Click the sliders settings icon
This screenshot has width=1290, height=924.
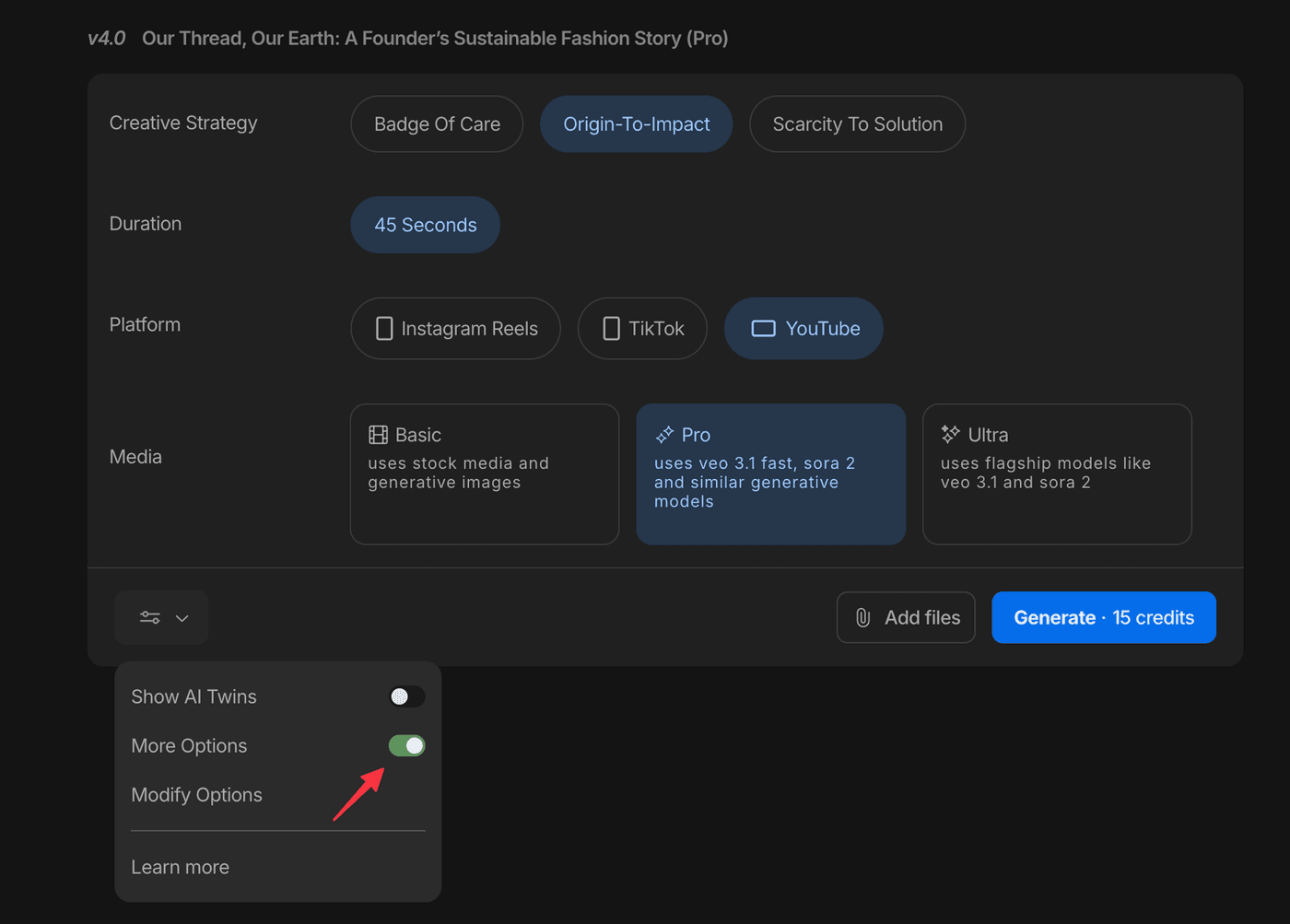(x=149, y=617)
